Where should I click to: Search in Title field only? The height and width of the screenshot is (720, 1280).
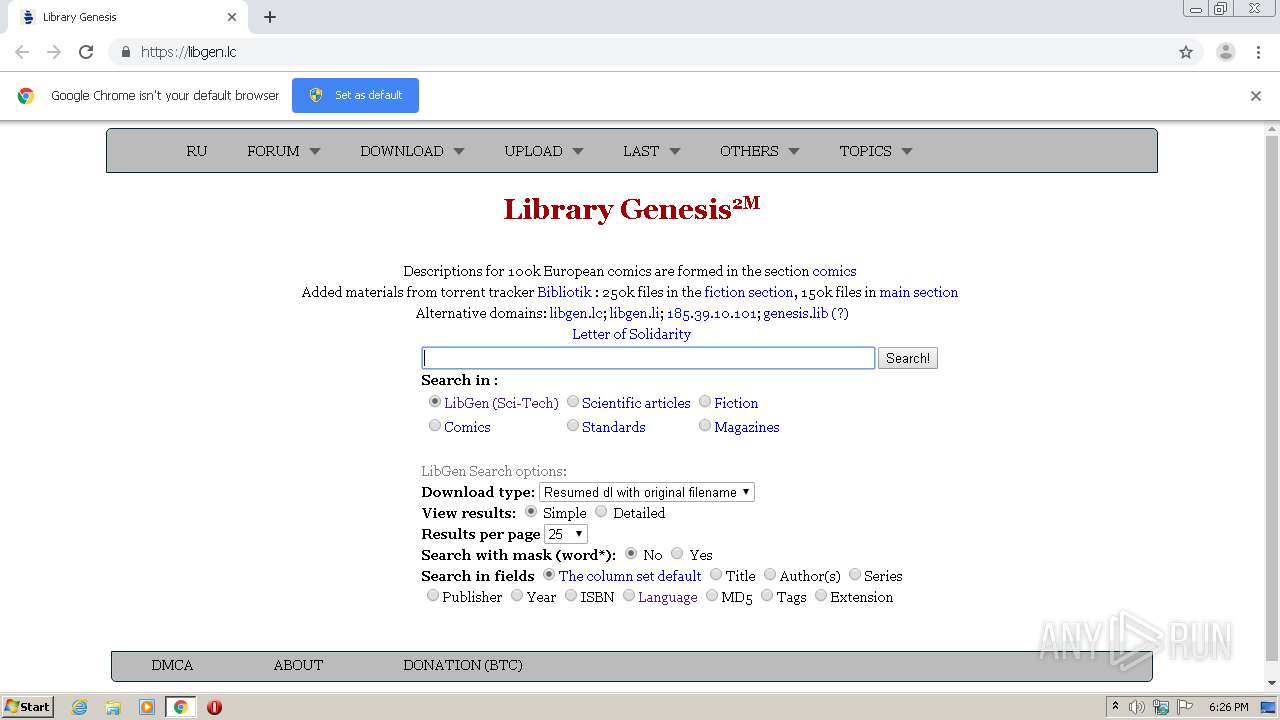[x=716, y=574]
